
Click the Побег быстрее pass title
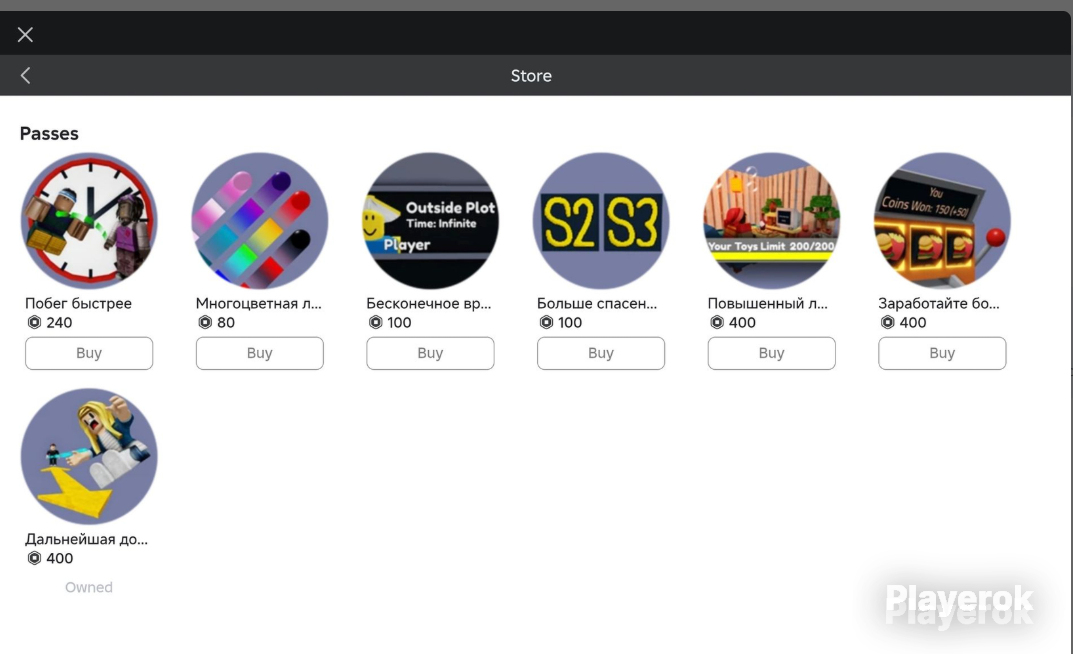pyautogui.click(x=78, y=303)
